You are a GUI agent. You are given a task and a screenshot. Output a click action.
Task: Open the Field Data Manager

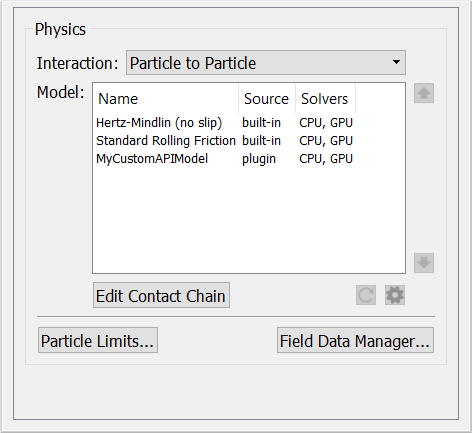355,340
